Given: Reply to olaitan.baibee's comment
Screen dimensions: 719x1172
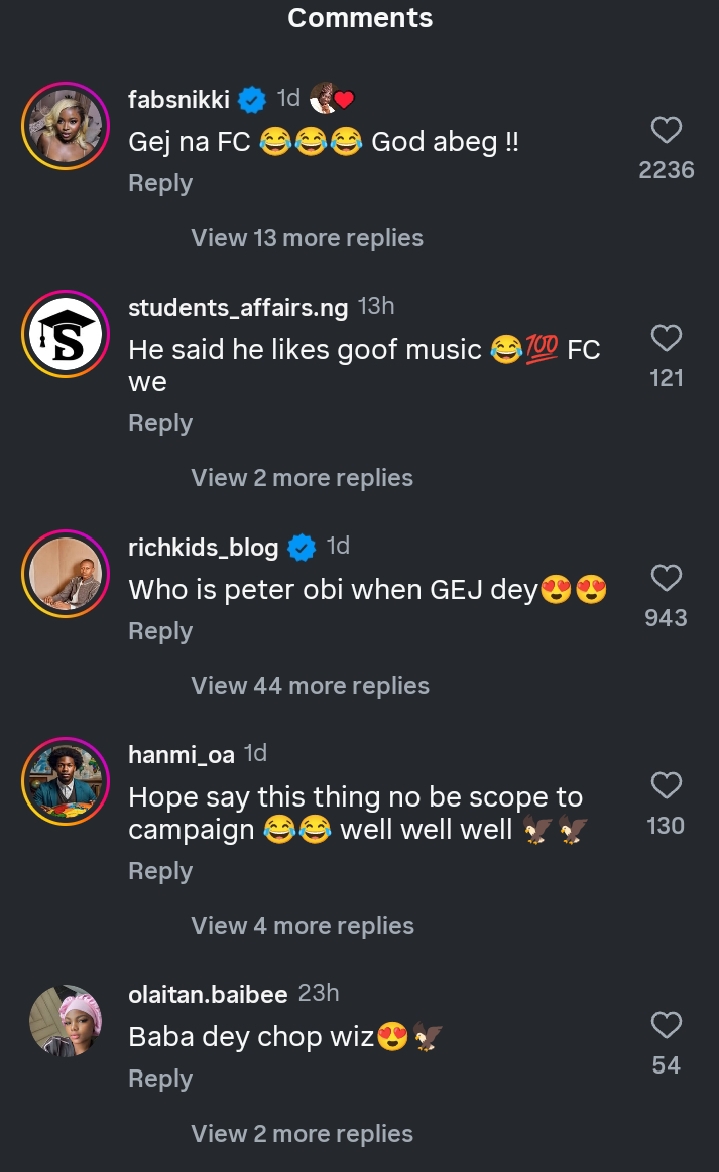Looking at the screenshot, I should (160, 1079).
